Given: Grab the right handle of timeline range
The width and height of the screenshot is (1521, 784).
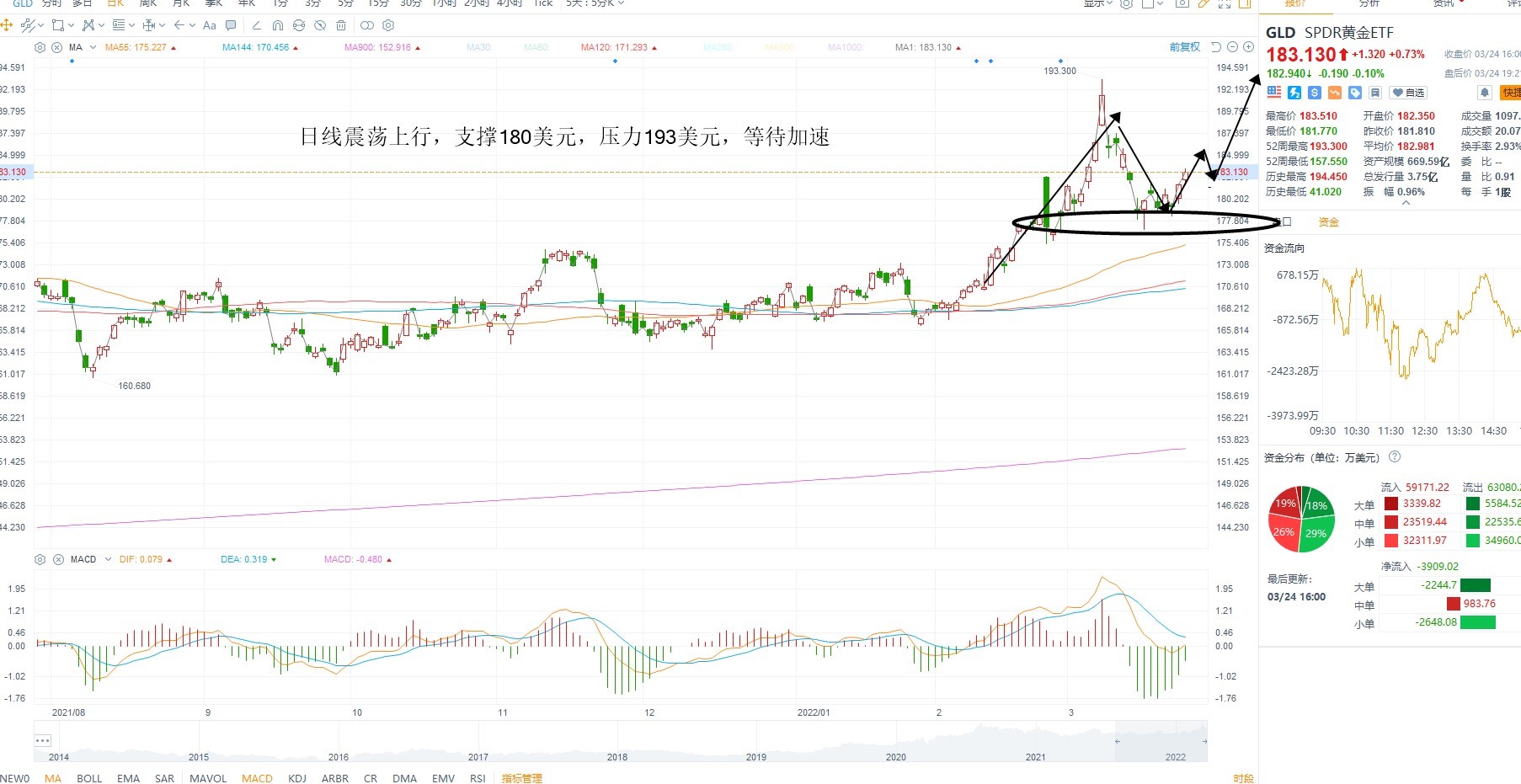Looking at the screenshot, I should tap(1204, 741).
